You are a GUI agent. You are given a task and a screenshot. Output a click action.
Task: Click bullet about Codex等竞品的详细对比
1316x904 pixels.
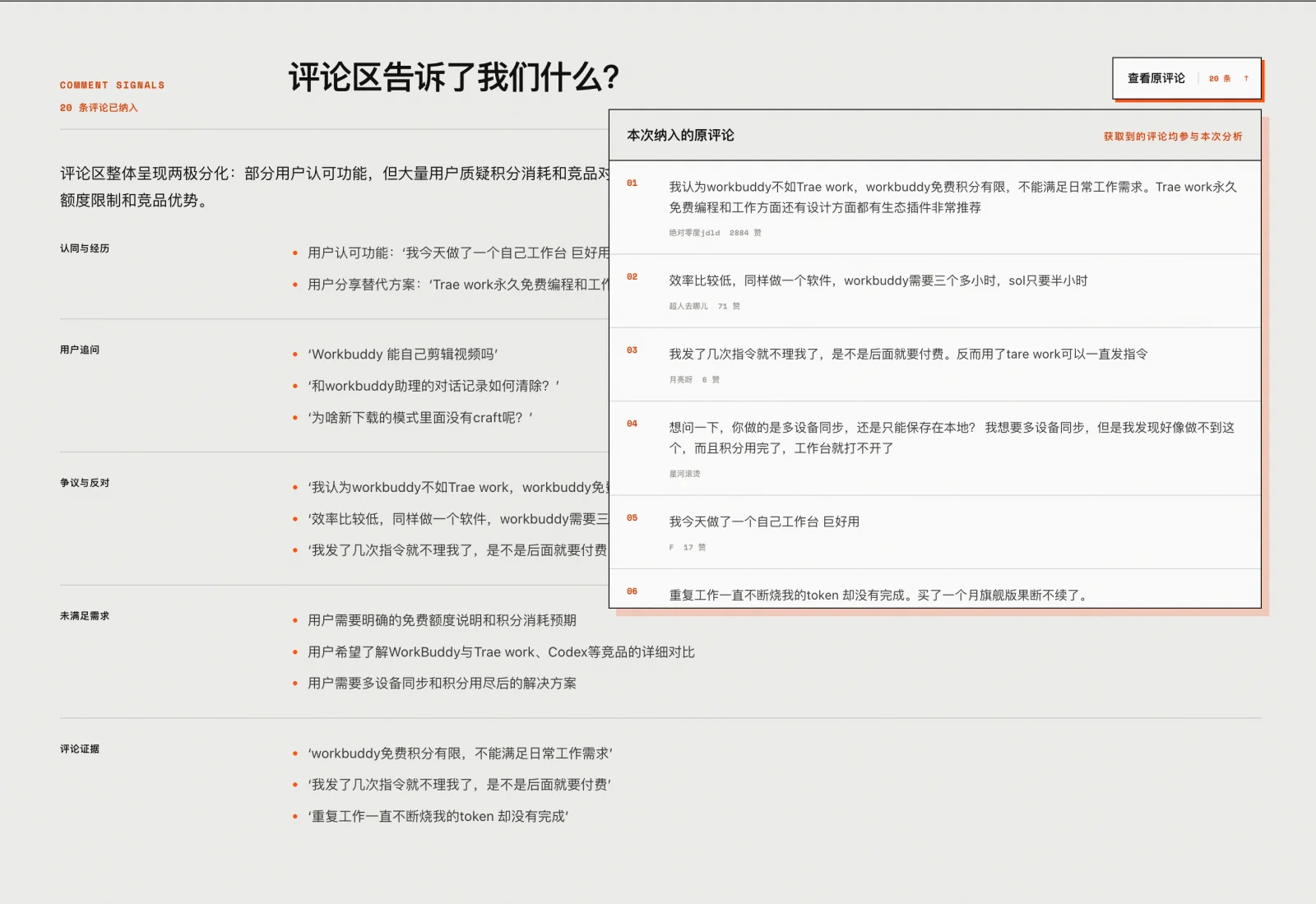pyautogui.click(x=501, y=652)
